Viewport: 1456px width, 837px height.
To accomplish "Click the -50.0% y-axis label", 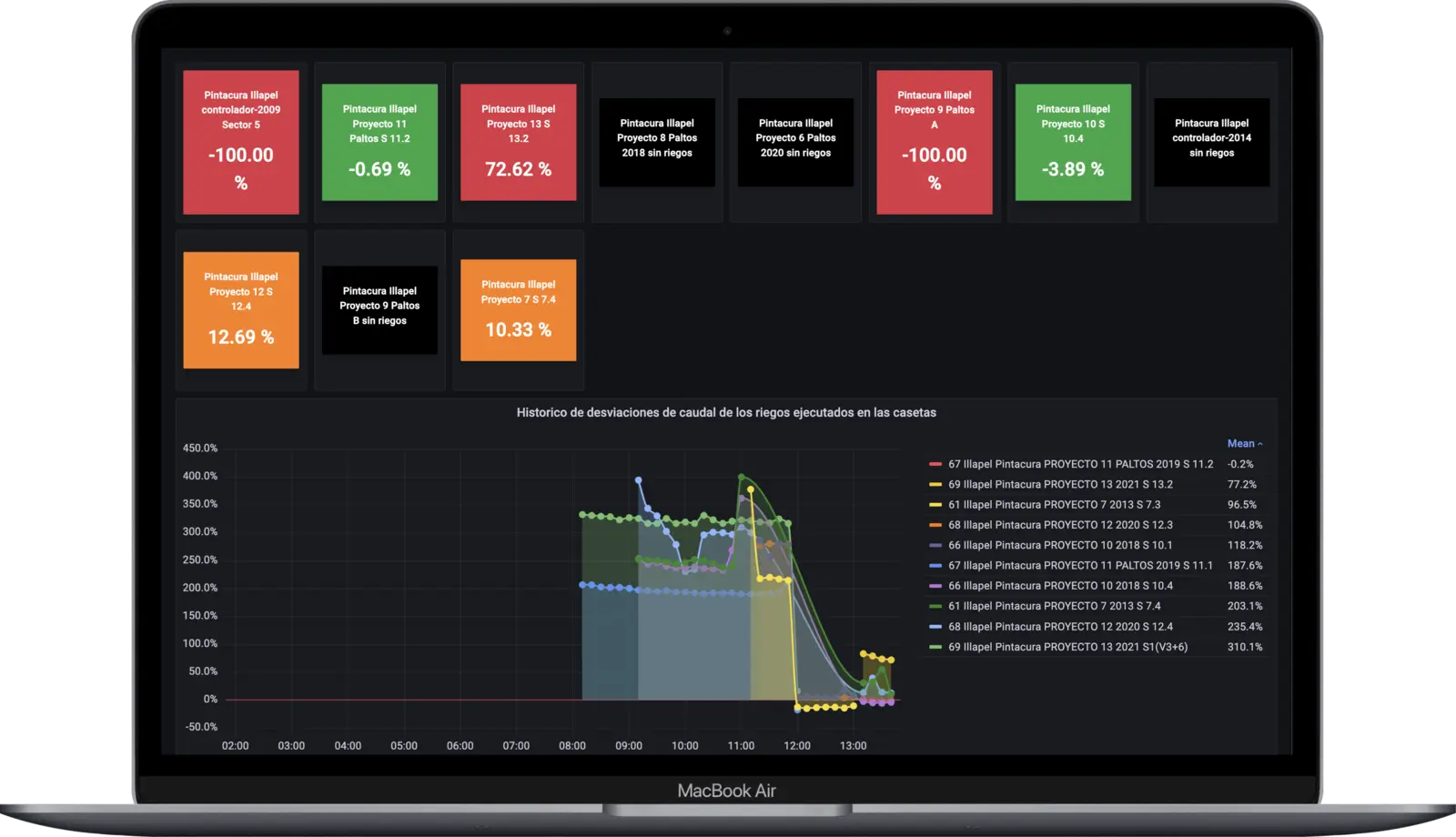I will 201,727.
